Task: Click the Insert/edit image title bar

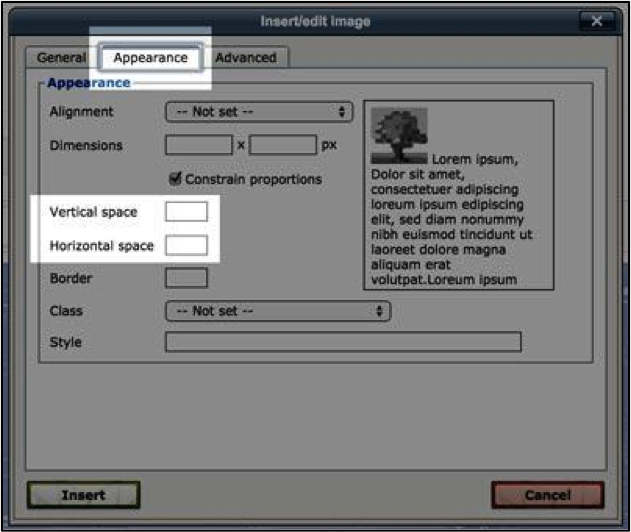Action: 314,20
